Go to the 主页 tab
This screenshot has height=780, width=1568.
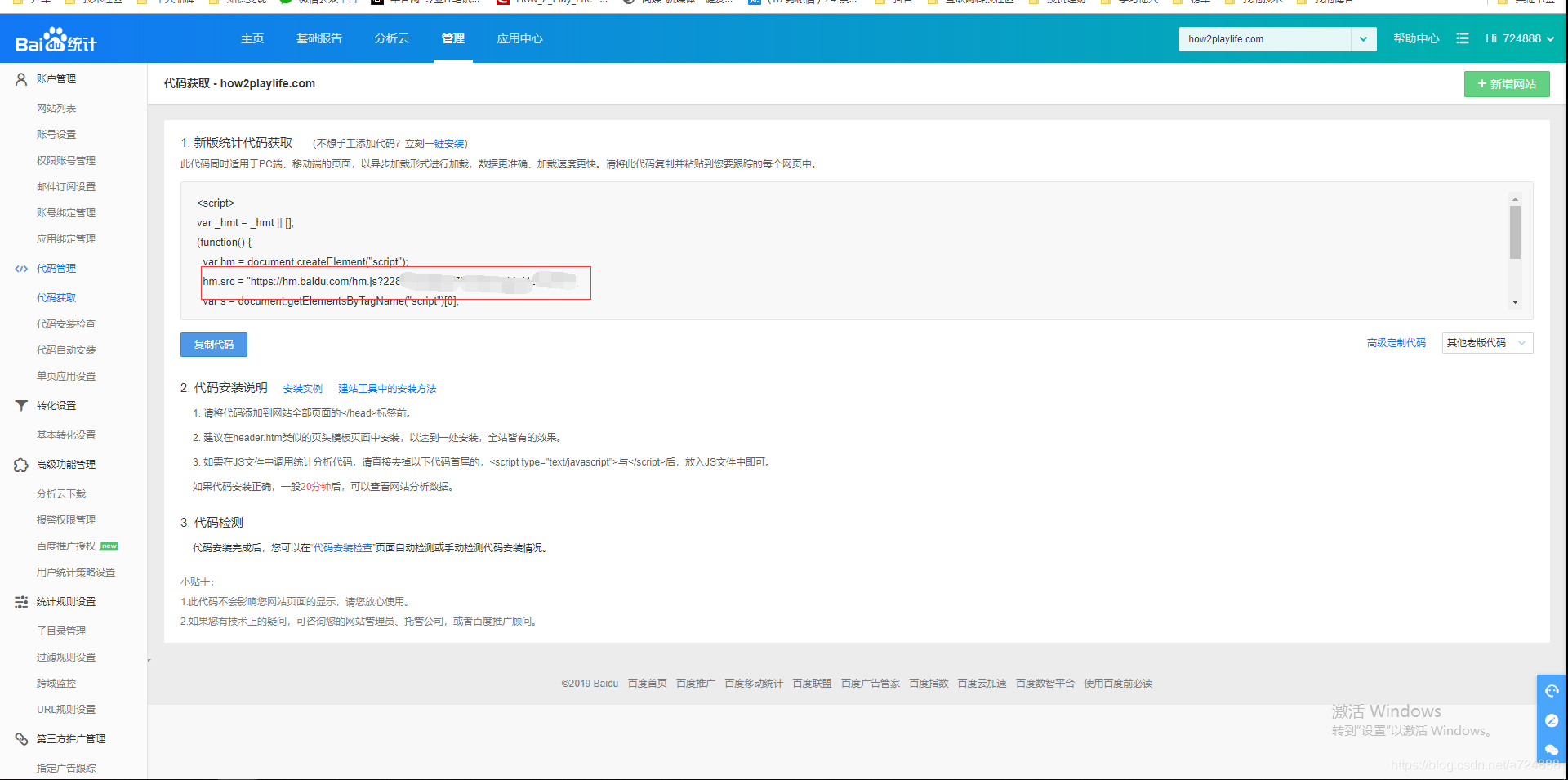click(x=252, y=38)
